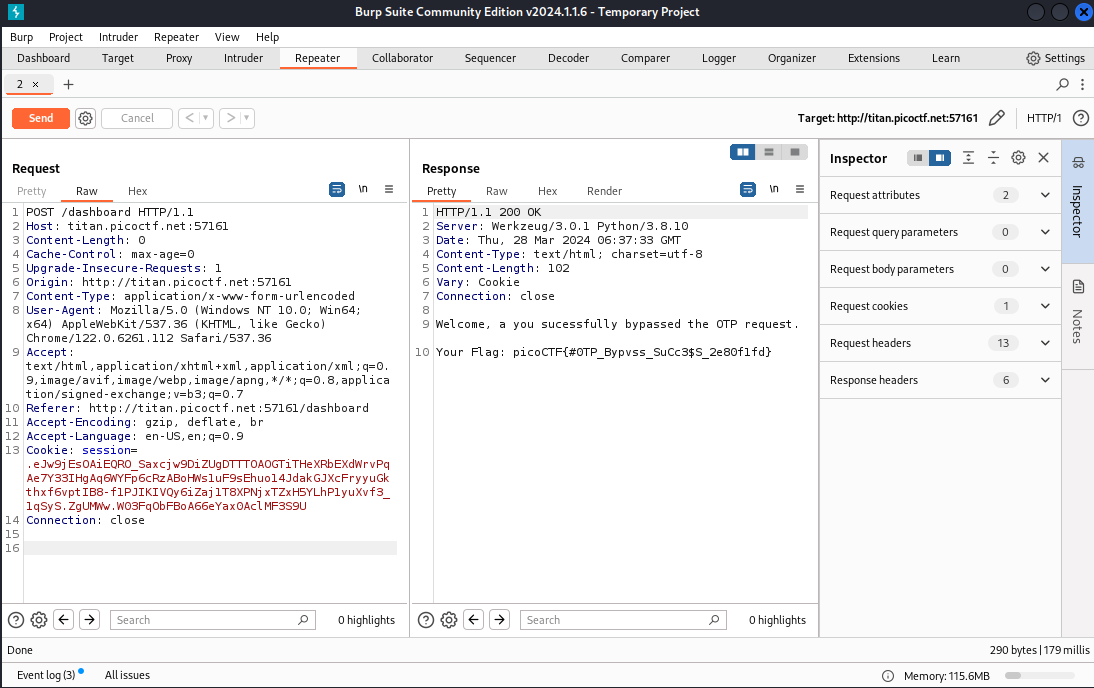Expand all Inspector sections icon
1094x688 pixels.
click(968, 158)
